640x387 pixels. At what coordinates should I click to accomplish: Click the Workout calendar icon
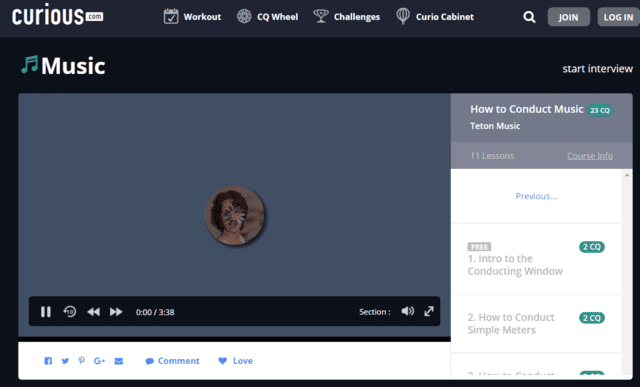click(x=171, y=16)
